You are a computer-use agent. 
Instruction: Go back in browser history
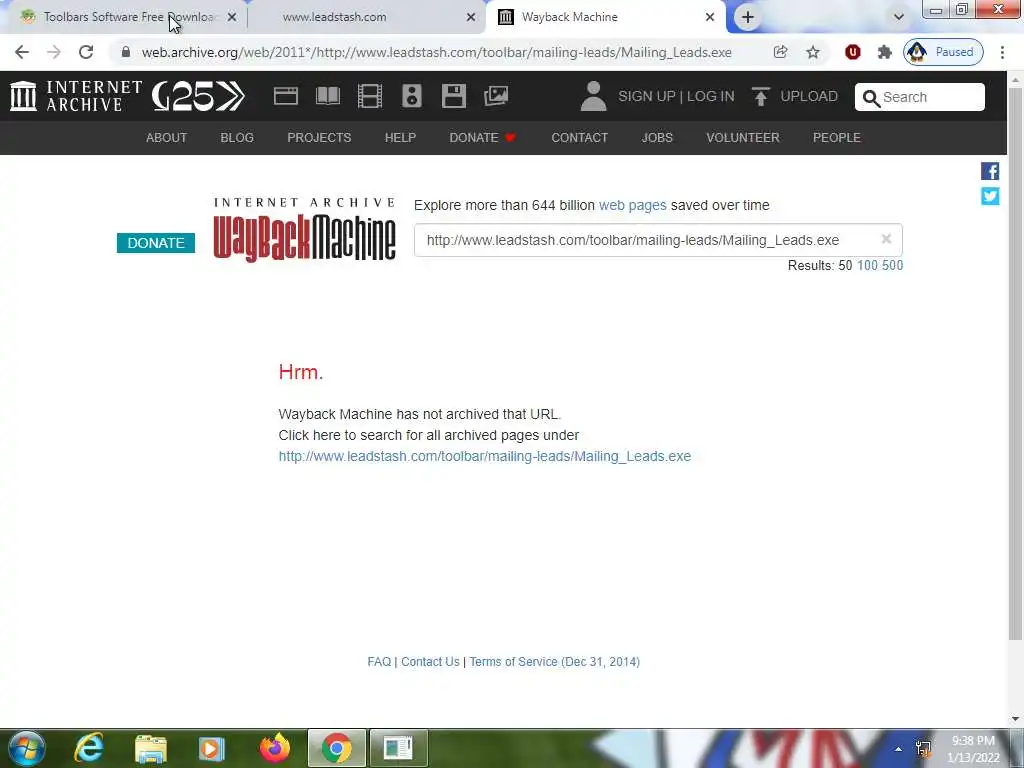point(22,52)
